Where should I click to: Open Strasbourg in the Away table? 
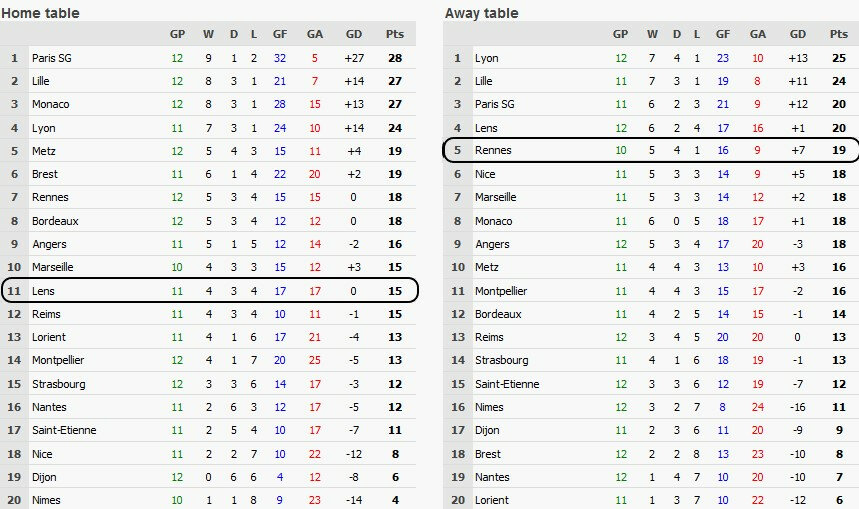[501, 360]
